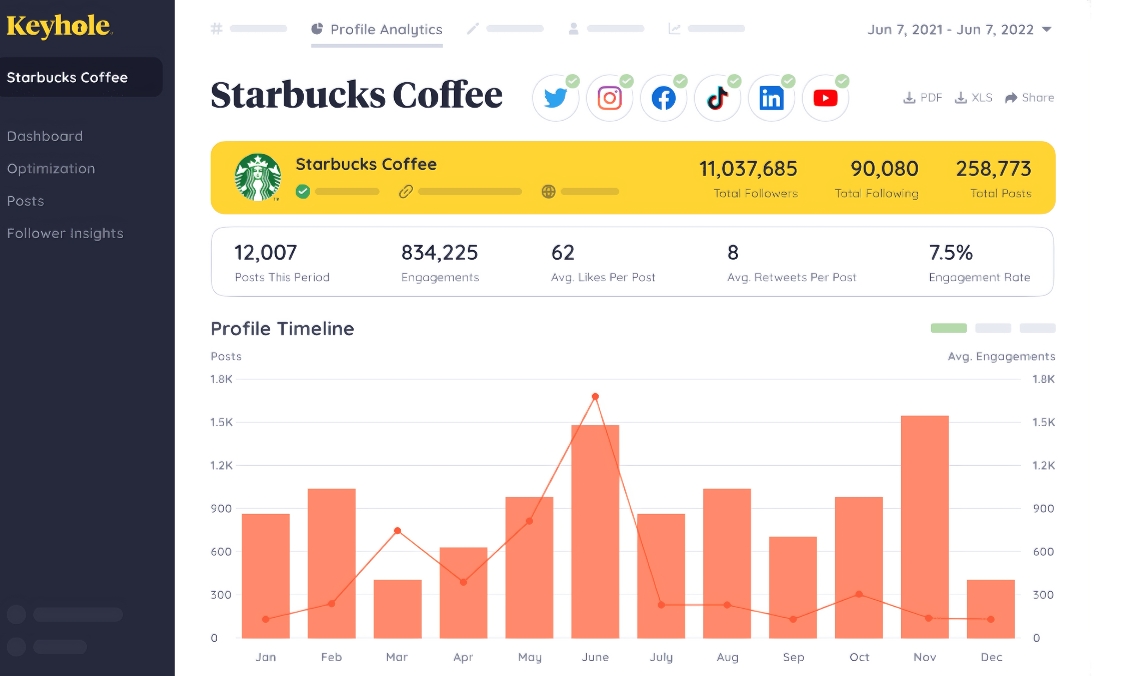
Task: Click the June bar in the chart
Action: [x=595, y=532]
